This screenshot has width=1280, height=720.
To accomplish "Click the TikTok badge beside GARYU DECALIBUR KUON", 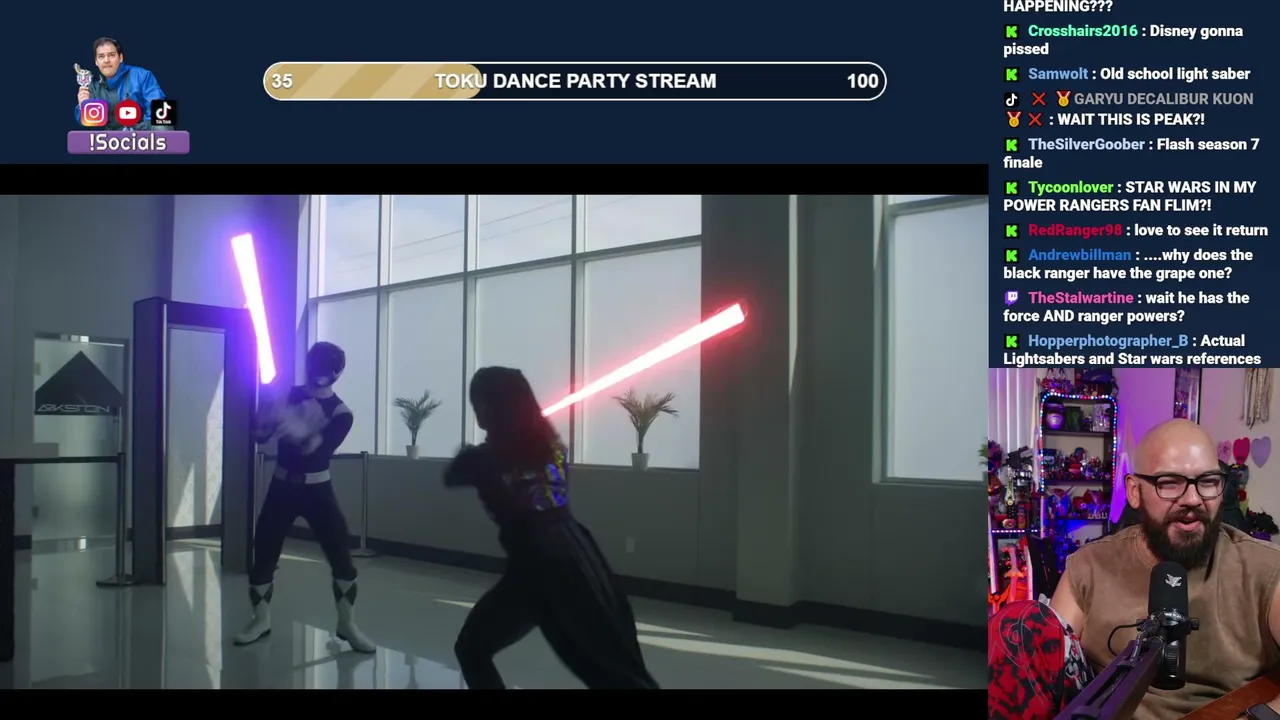I will pos(1011,99).
